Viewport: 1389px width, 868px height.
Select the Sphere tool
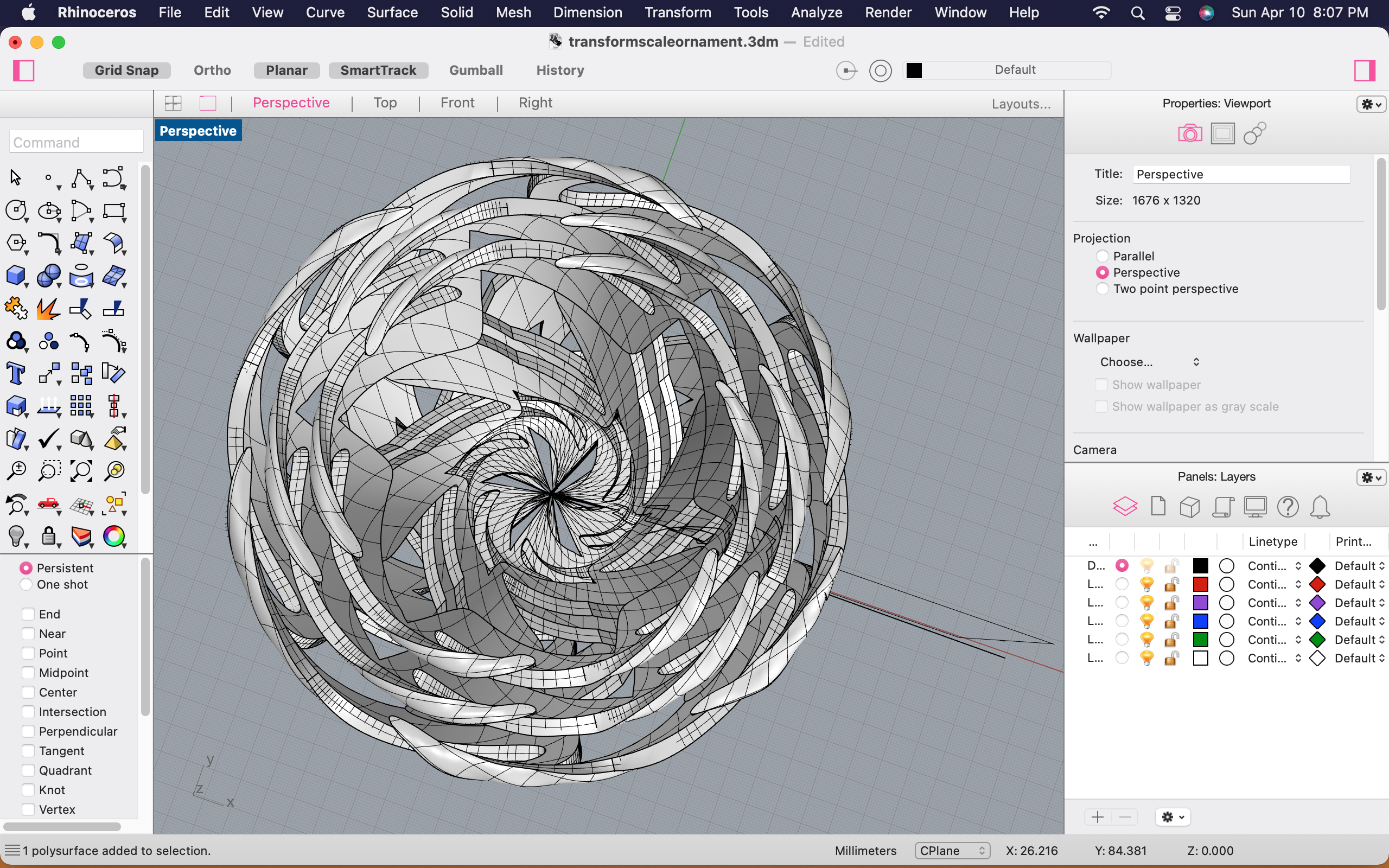pos(49,276)
